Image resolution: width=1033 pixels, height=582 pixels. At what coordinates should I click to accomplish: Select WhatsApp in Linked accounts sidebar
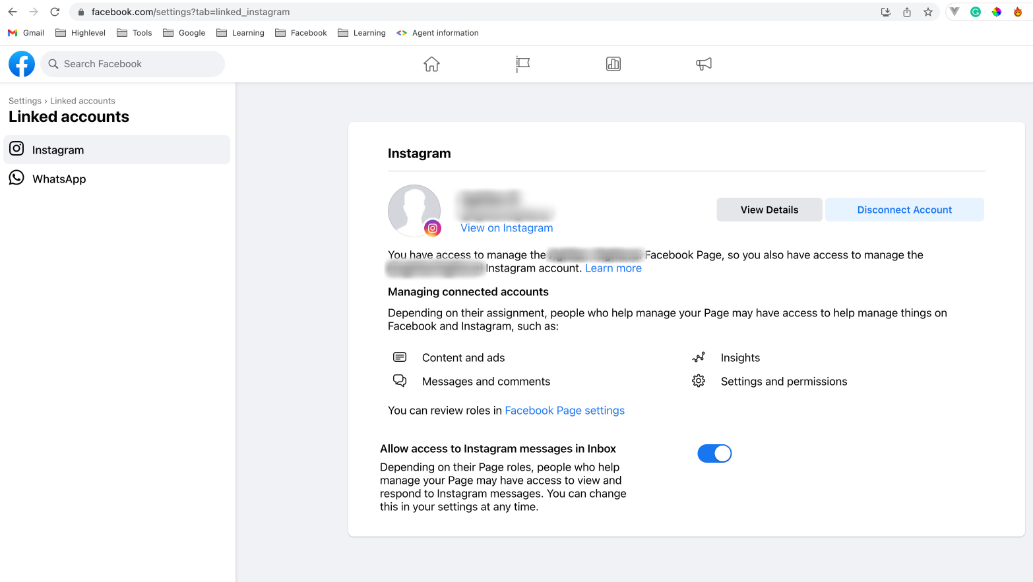point(117,179)
